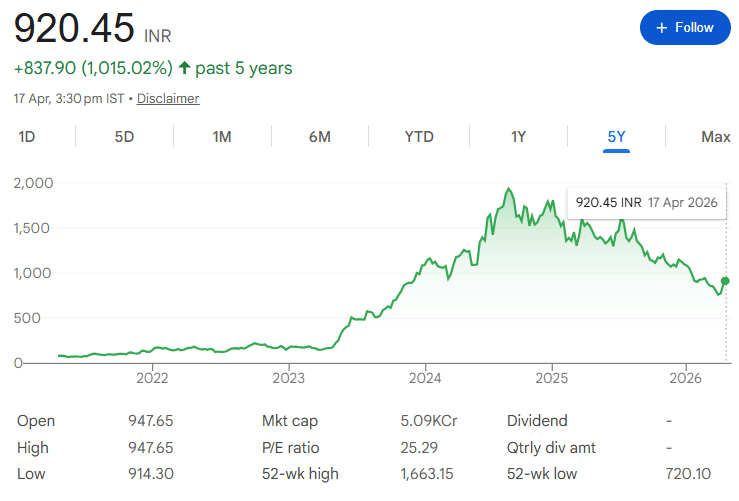Select the active 5Y tab
The image size is (739, 501).
point(616,137)
